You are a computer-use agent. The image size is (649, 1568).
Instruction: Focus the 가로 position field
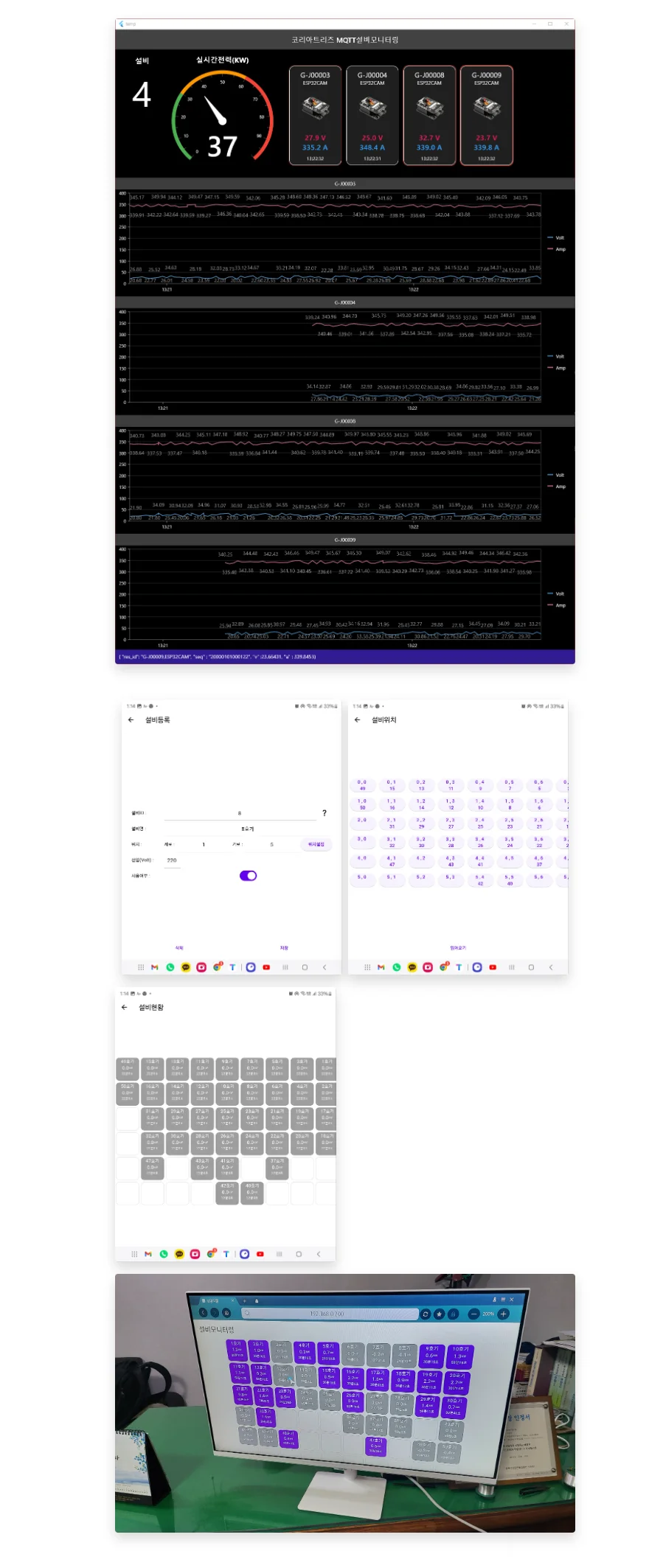[x=271, y=844]
